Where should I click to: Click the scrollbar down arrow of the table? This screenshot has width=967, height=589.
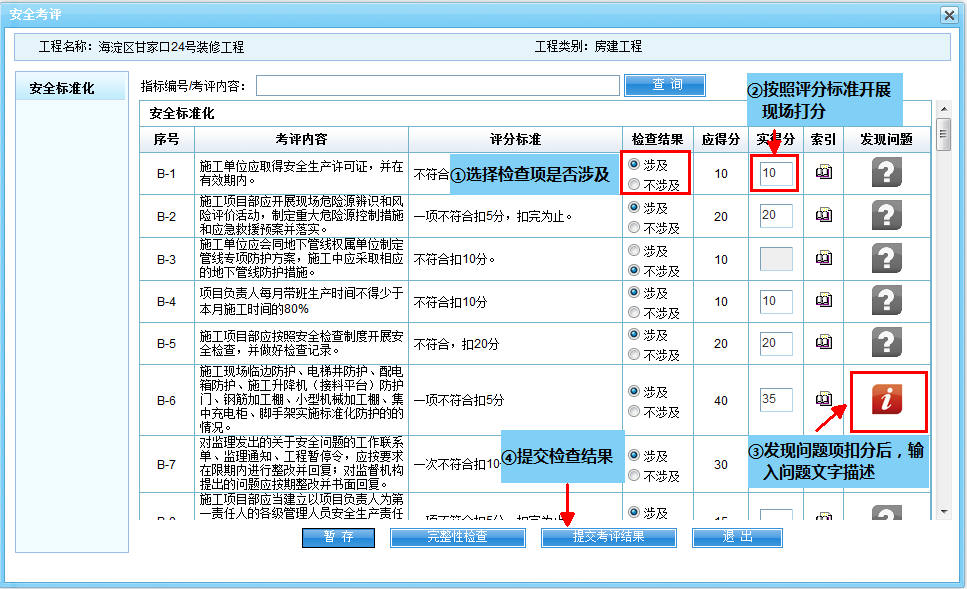coord(942,511)
